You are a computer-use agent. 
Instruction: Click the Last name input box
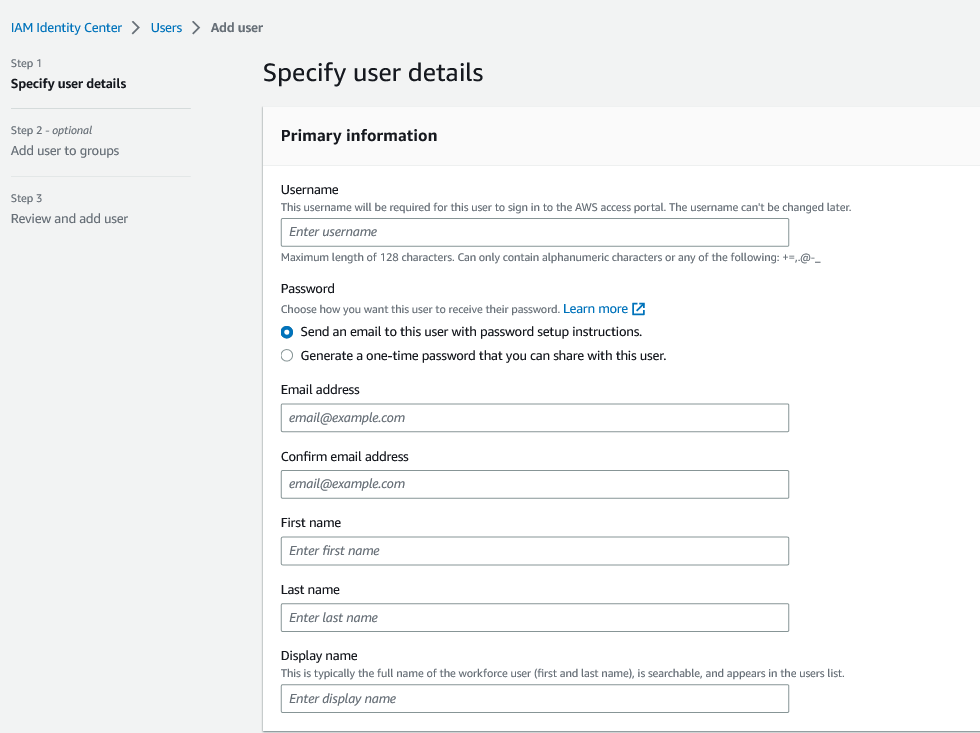click(x=534, y=618)
